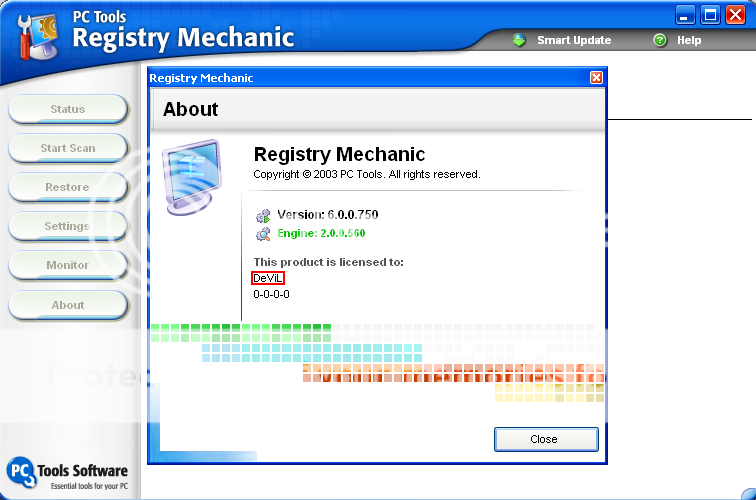Minimize the Registry Mechanic main window
The image size is (756, 500).
tap(685, 14)
